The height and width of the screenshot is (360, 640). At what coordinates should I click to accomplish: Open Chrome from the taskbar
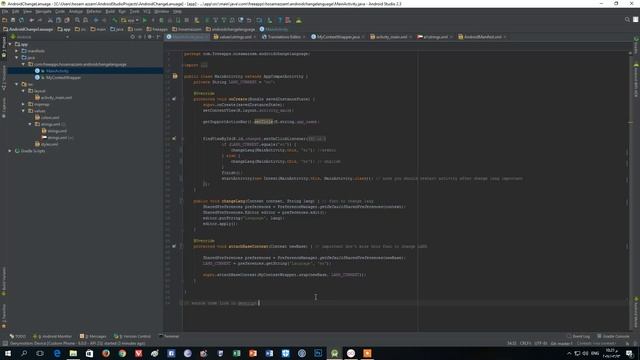coord(122,353)
